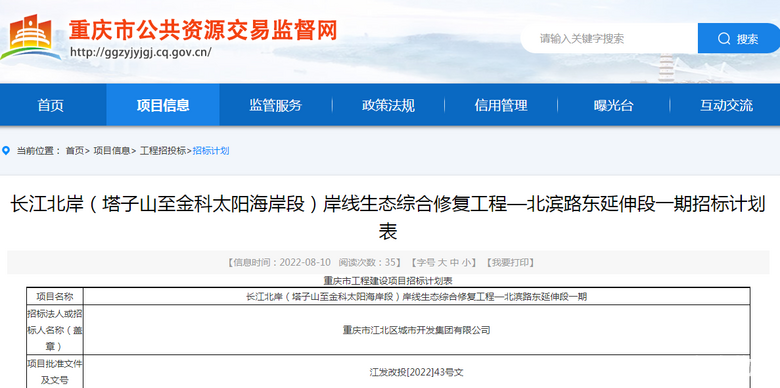Set font size to 大
This screenshot has width=780, height=388.
coord(442,263)
